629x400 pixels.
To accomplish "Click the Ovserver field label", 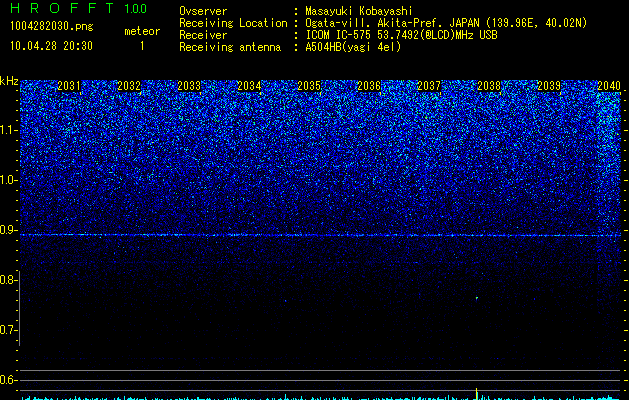I will (x=203, y=11).
